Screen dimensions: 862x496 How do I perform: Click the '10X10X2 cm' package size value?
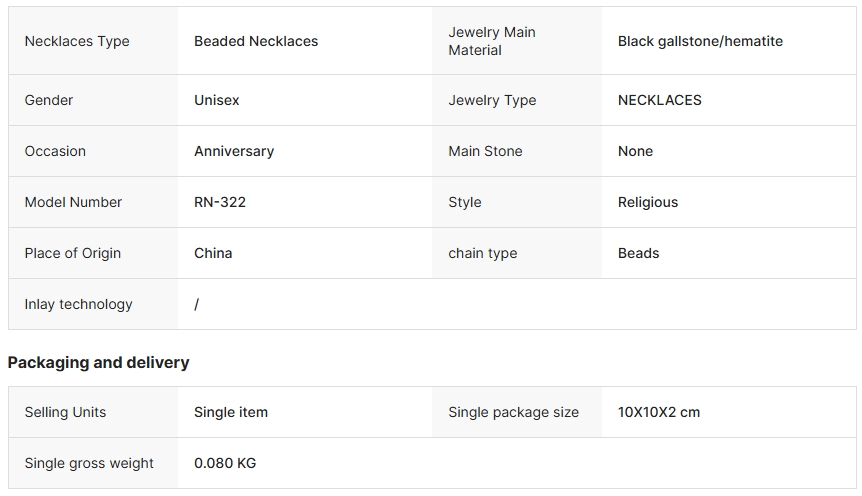(x=659, y=412)
